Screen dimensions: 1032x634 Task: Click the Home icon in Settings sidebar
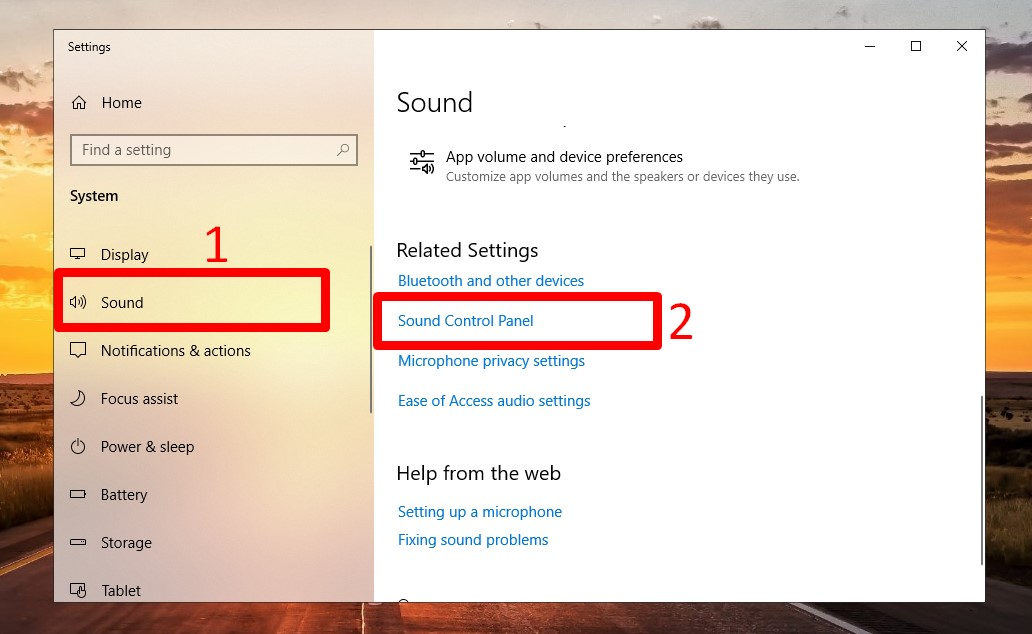pos(79,103)
